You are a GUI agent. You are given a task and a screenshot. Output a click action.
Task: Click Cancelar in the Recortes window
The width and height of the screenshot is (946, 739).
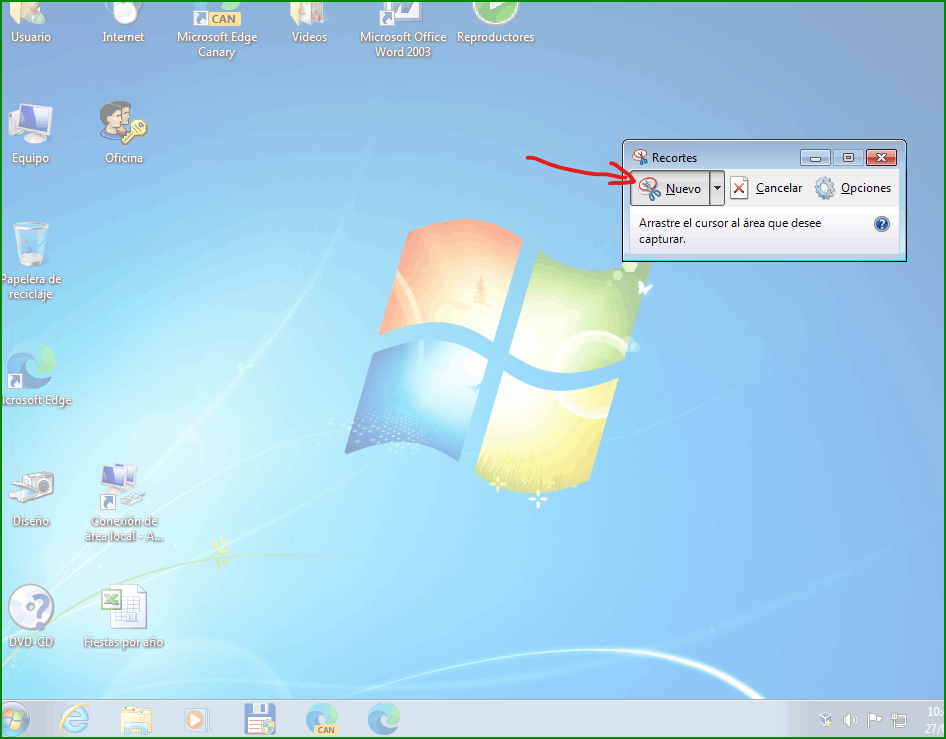click(766, 188)
